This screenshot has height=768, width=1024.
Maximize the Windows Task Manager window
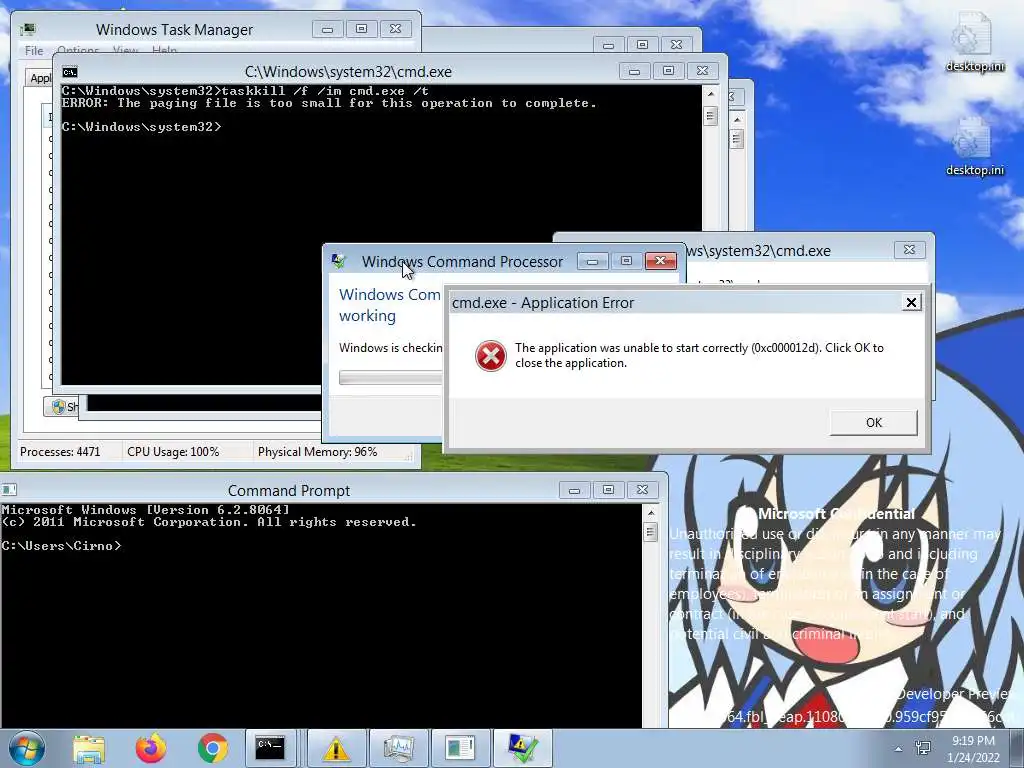(361, 29)
